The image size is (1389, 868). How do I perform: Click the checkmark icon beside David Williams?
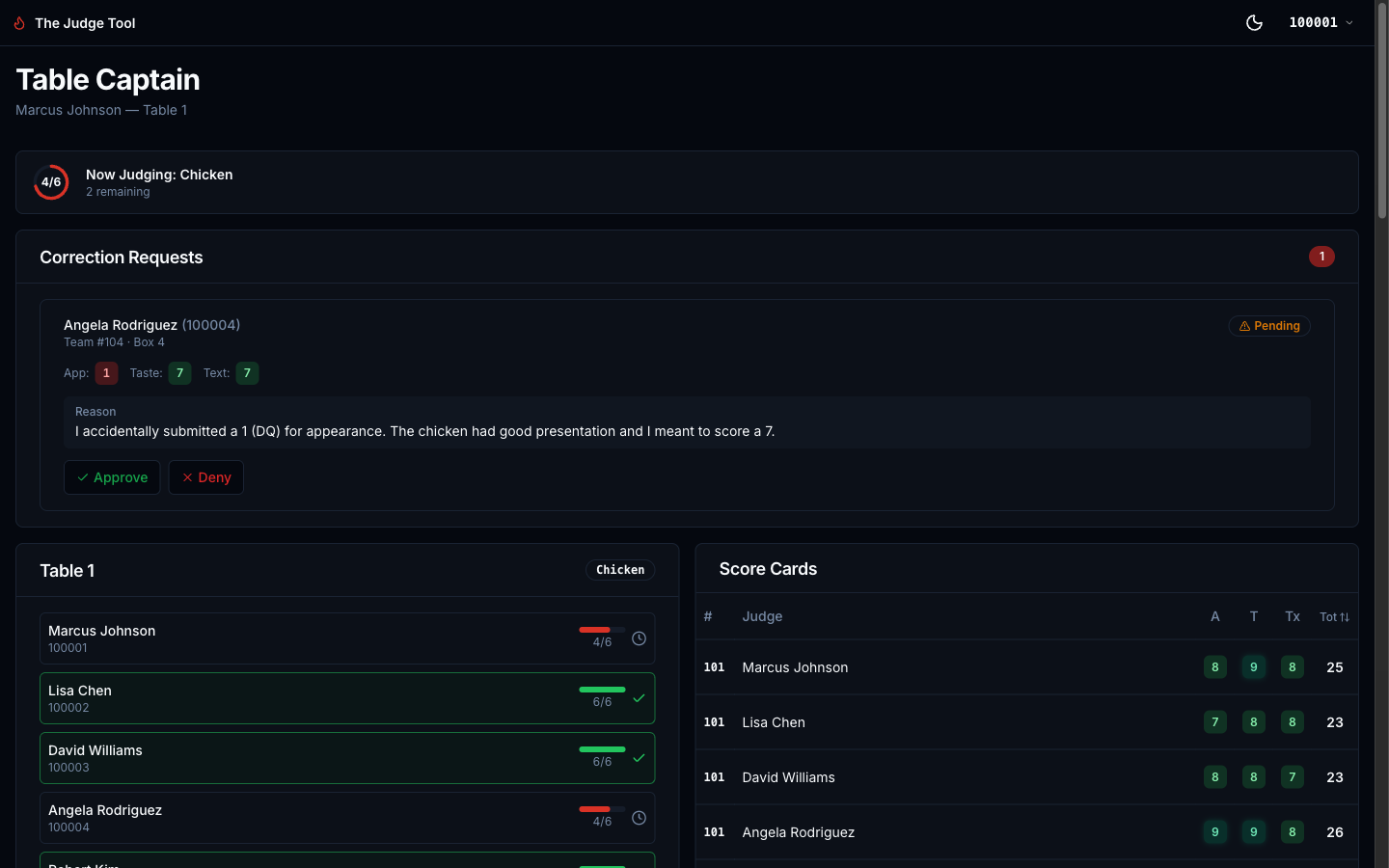[x=639, y=758]
